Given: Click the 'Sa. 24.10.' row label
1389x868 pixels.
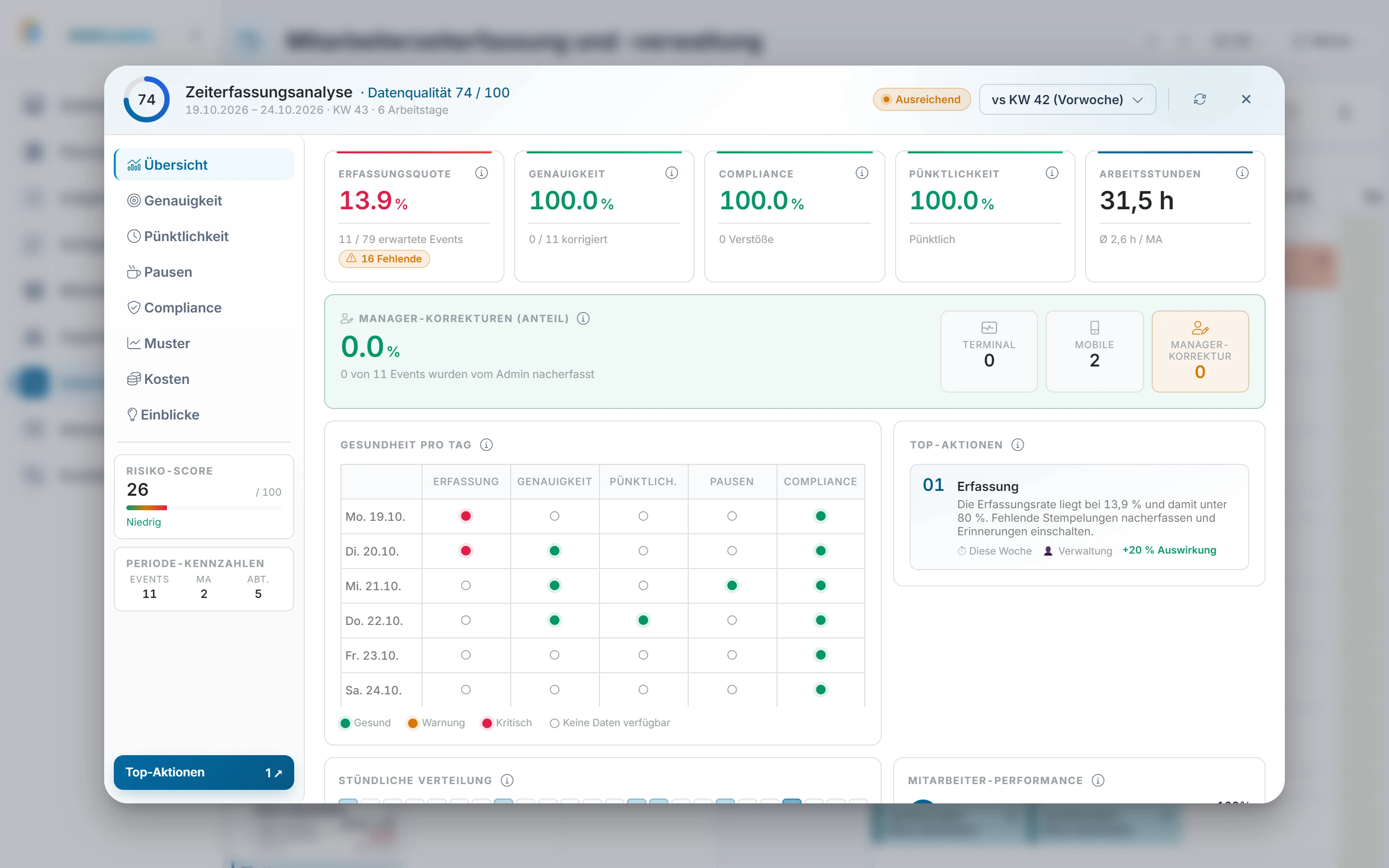Looking at the screenshot, I should pos(374,690).
